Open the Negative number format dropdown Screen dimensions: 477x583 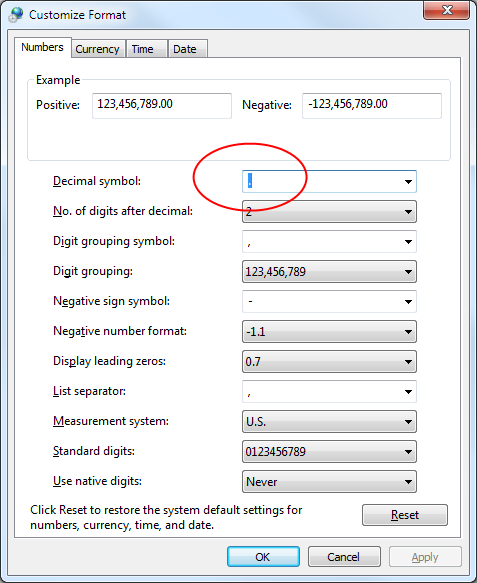coord(329,332)
